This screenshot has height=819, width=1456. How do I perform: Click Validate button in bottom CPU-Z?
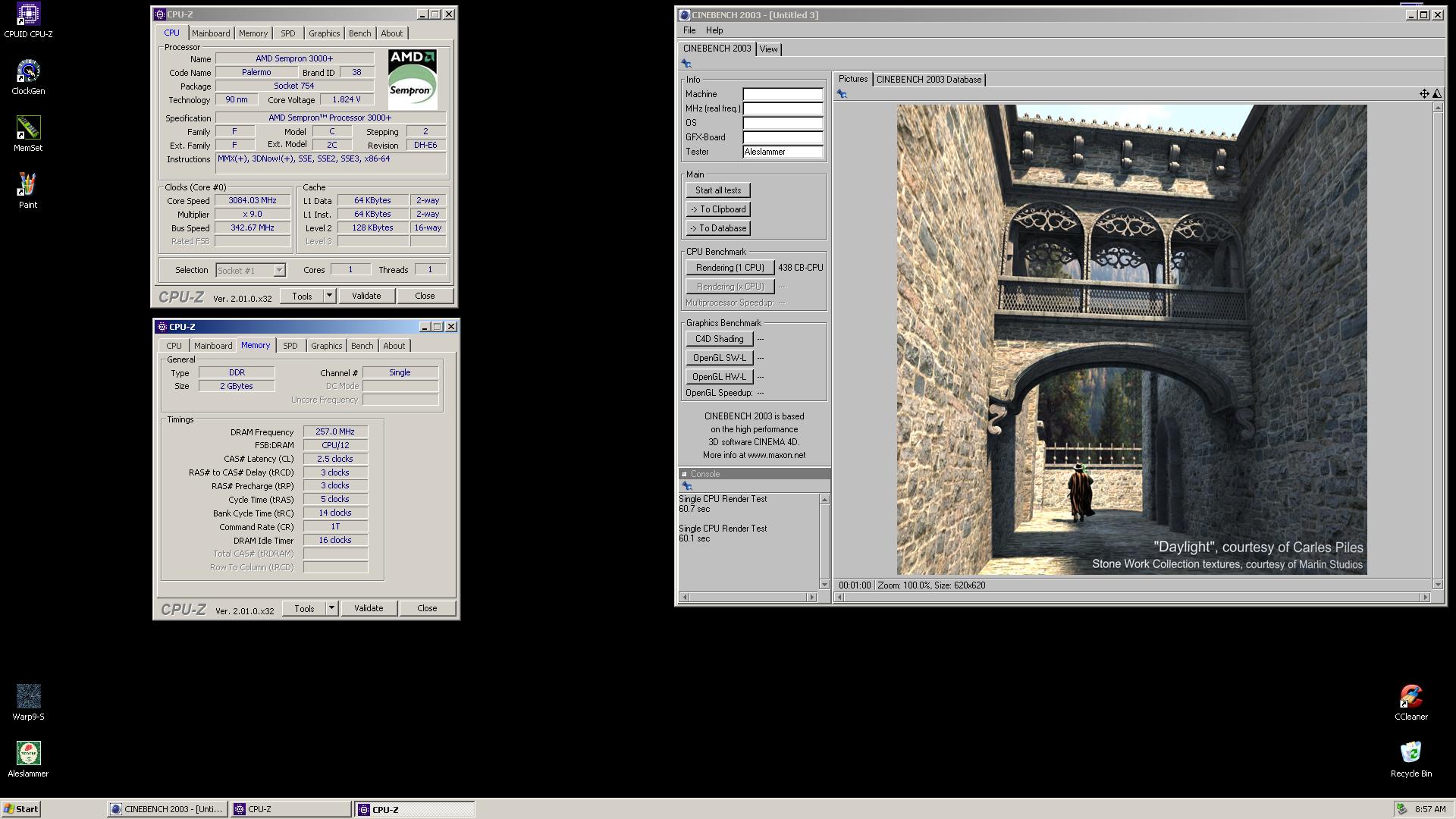(369, 608)
